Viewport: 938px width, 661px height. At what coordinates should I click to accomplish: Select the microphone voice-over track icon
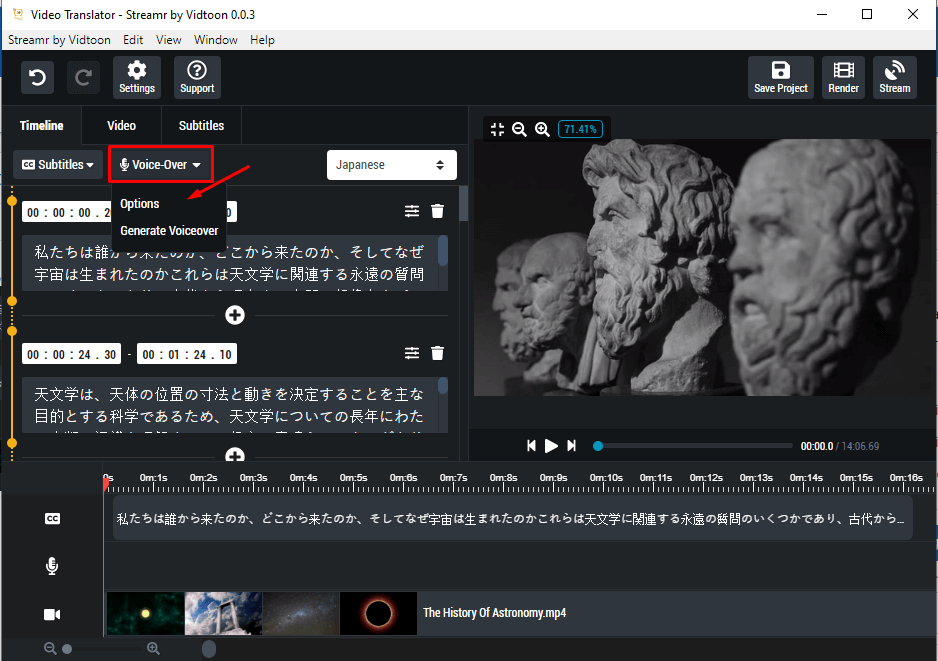click(52, 566)
